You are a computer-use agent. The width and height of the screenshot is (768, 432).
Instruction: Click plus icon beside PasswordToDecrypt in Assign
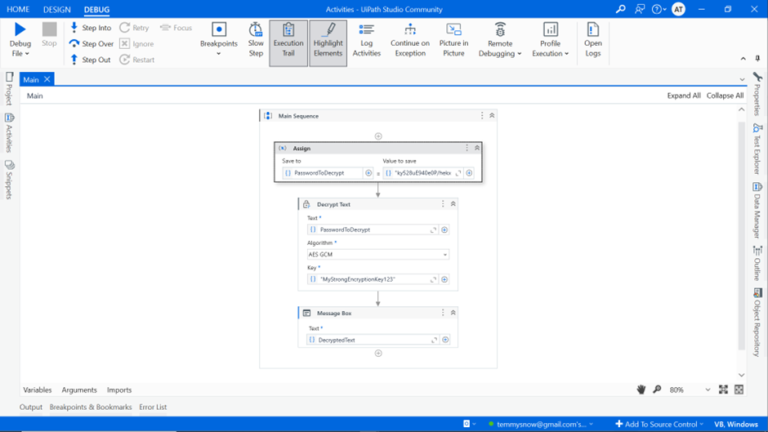point(369,173)
